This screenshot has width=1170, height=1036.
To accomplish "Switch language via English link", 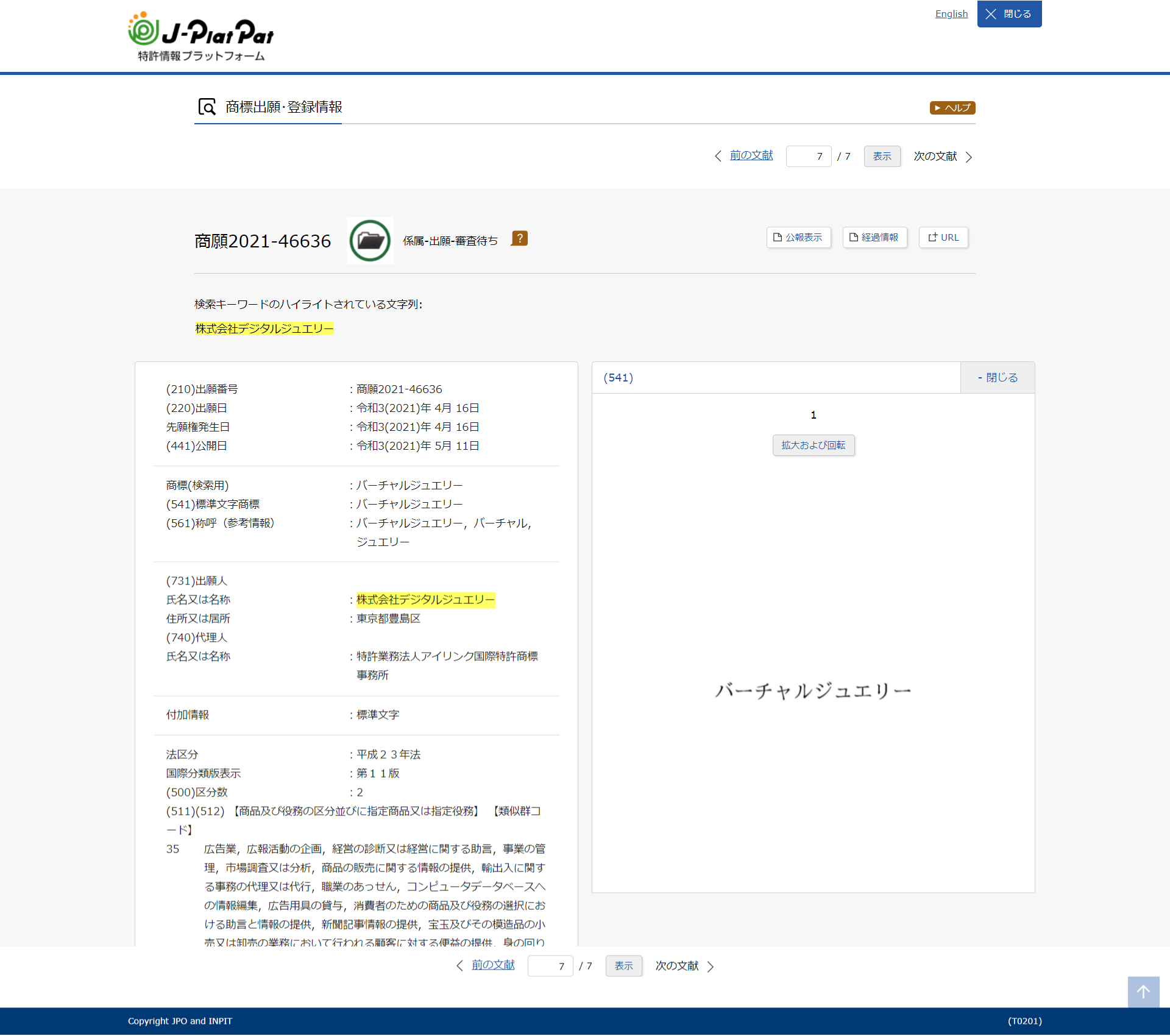I will pos(951,14).
